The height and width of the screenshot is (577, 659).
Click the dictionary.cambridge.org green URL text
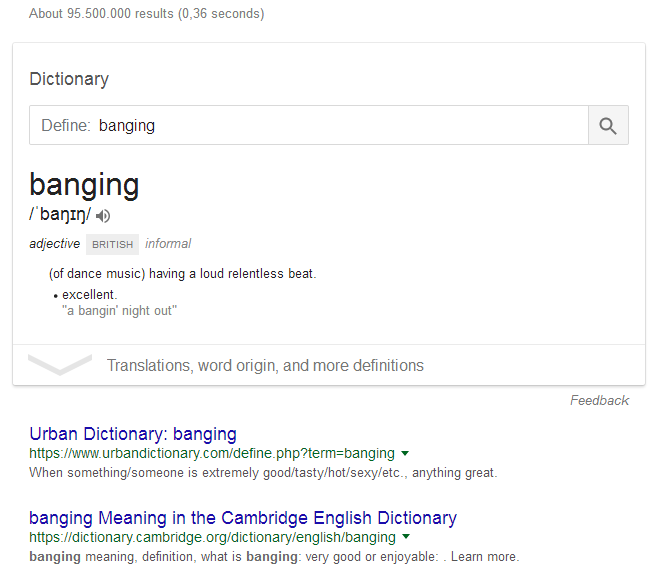(212, 537)
